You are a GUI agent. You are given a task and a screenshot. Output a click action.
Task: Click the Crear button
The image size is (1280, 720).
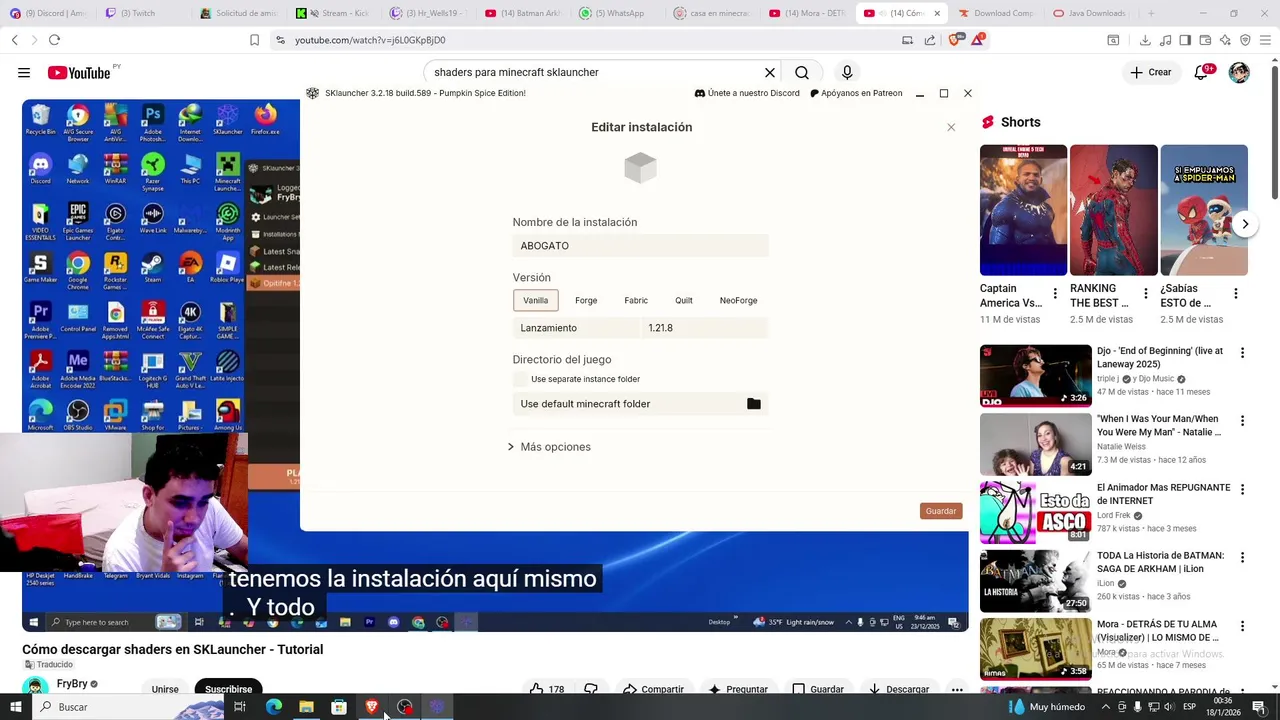coord(1150,73)
